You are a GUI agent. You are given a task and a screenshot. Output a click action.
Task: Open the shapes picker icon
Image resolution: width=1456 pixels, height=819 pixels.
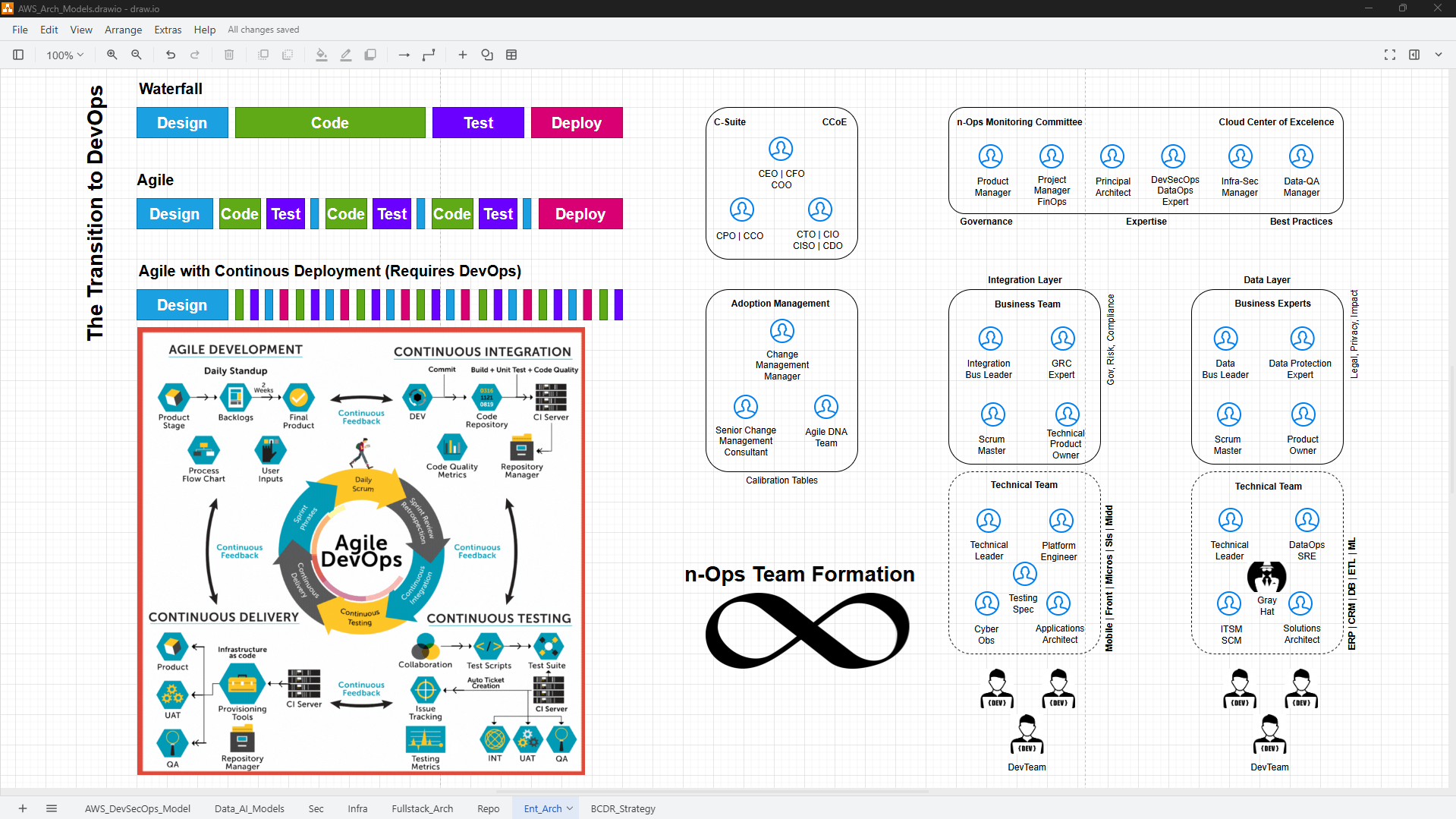(x=487, y=55)
